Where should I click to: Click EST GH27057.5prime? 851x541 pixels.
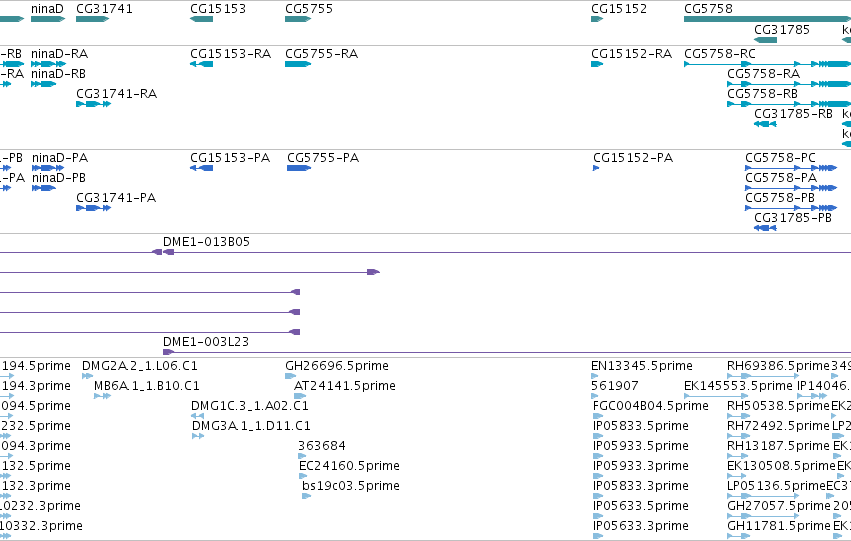(x=764, y=517)
